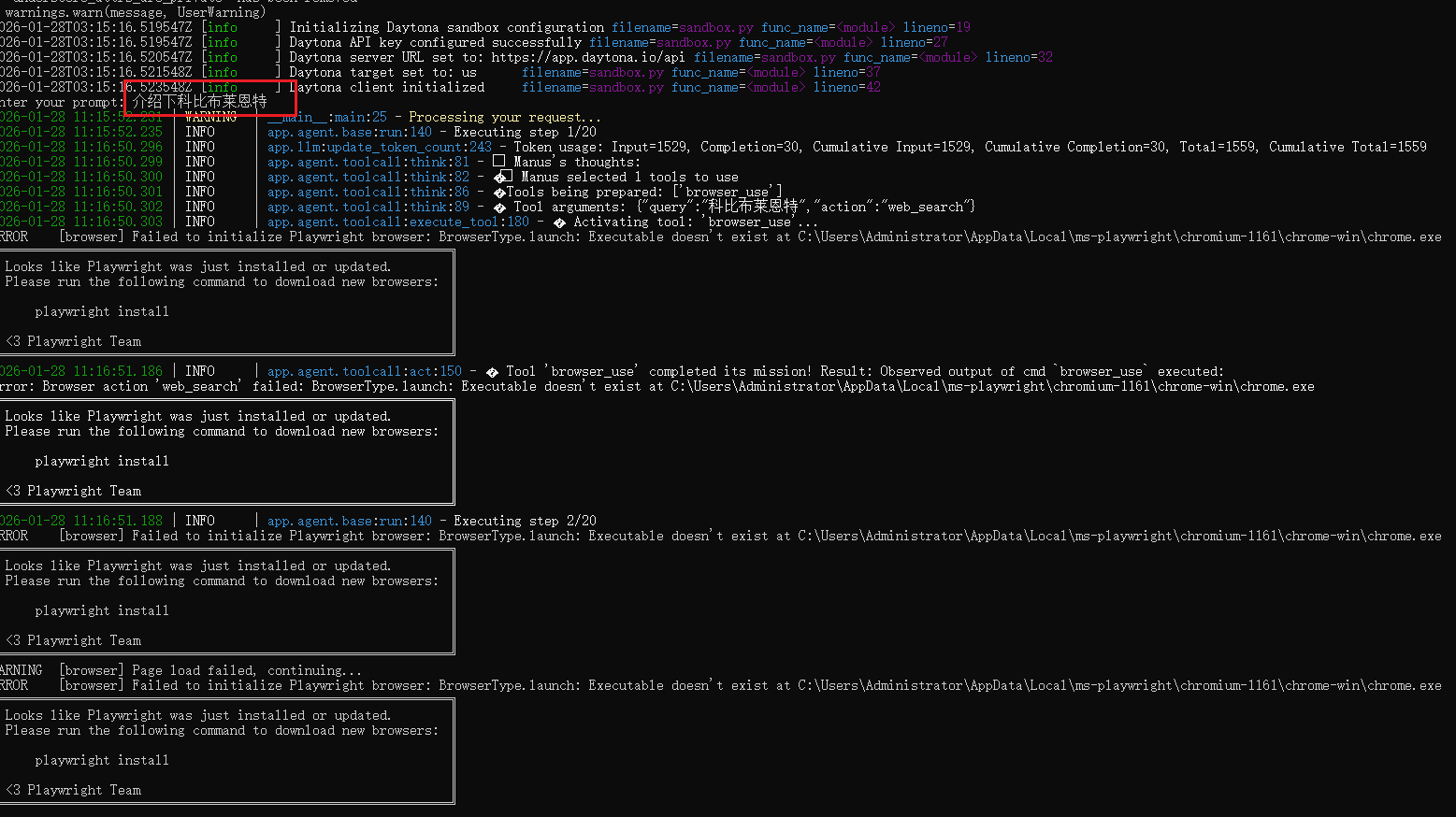The image size is (1456, 817).
Task: Click 'app.llm:update_token_count:243' source reference
Action: 380,147
